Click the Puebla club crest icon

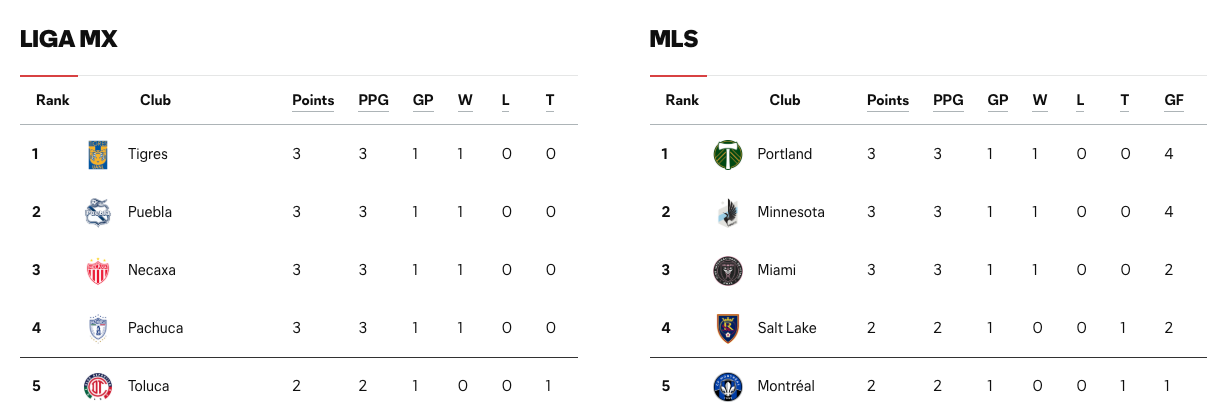[97, 212]
